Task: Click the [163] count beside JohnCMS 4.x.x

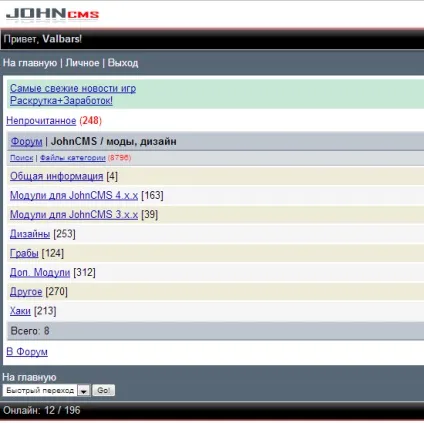Action: coord(152,195)
